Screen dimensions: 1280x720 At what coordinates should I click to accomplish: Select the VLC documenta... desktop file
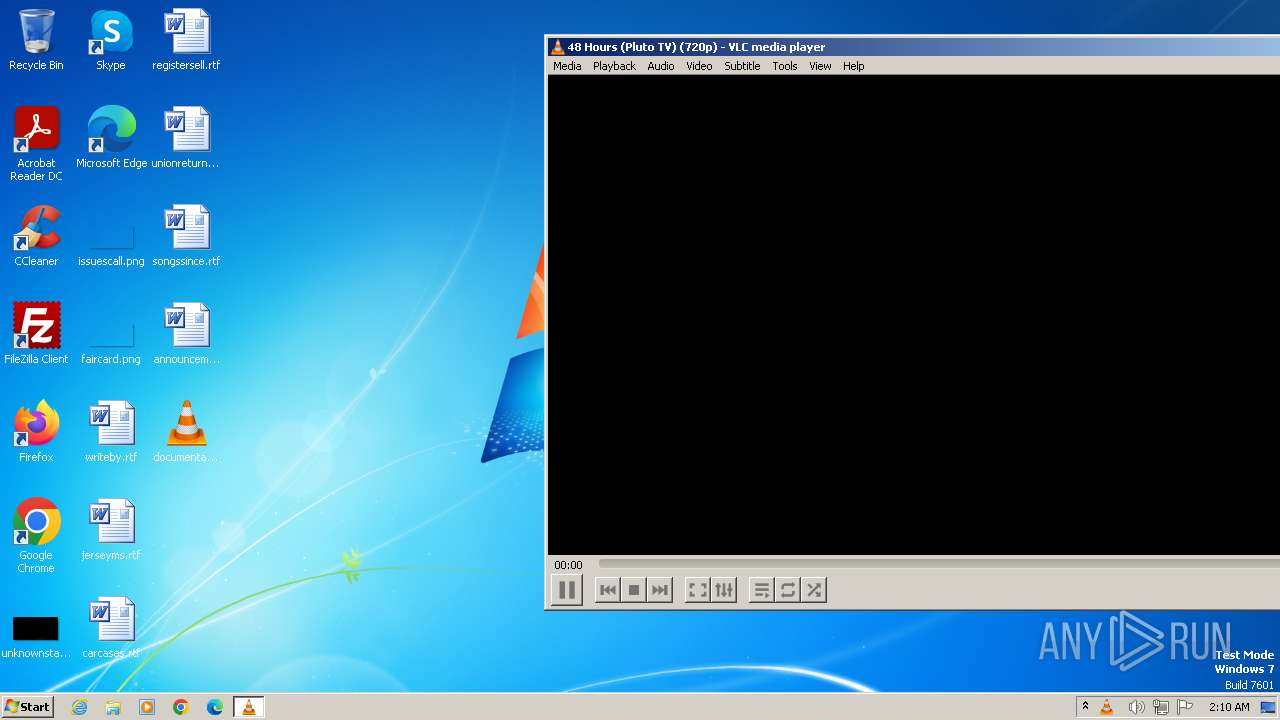tap(186, 432)
